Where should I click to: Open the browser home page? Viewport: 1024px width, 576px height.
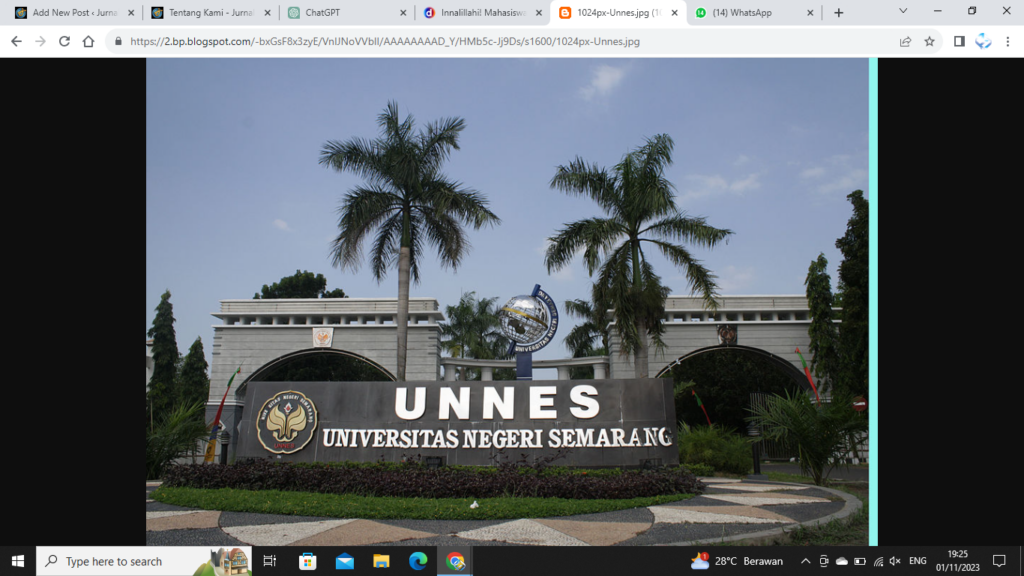[x=88, y=41]
